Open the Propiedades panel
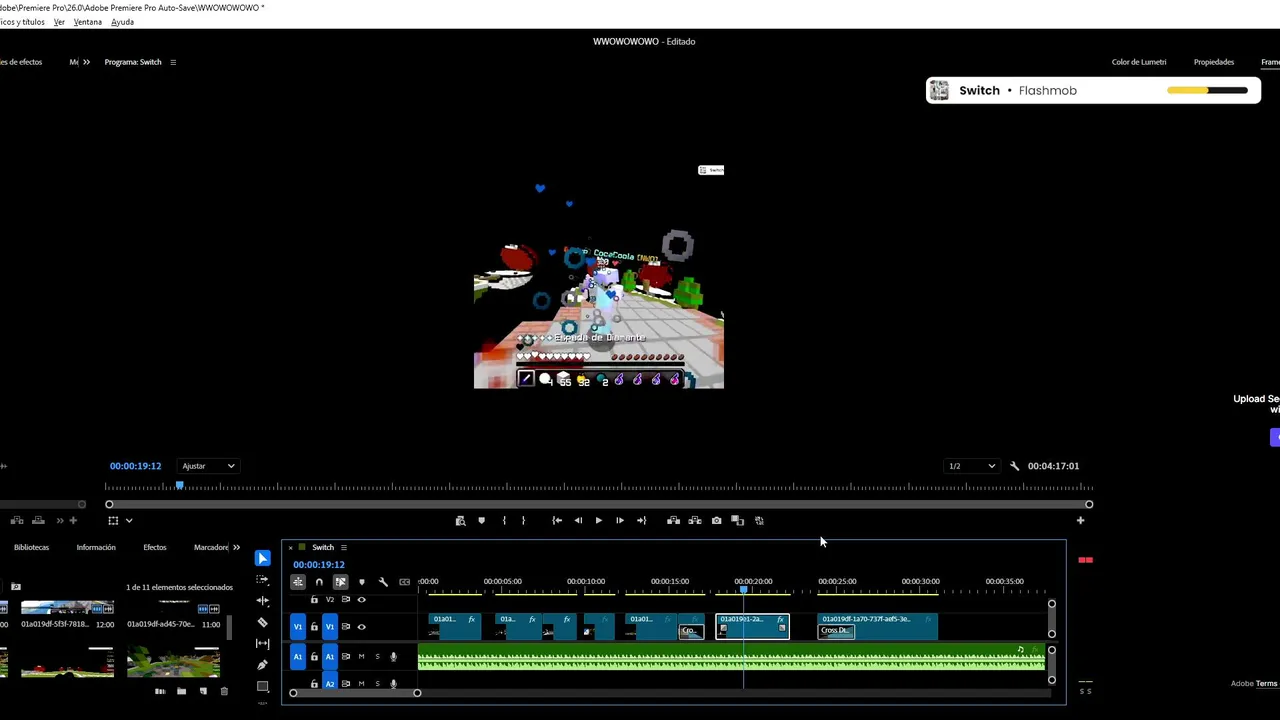The height and width of the screenshot is (720, 1280). click(1214, 62)
